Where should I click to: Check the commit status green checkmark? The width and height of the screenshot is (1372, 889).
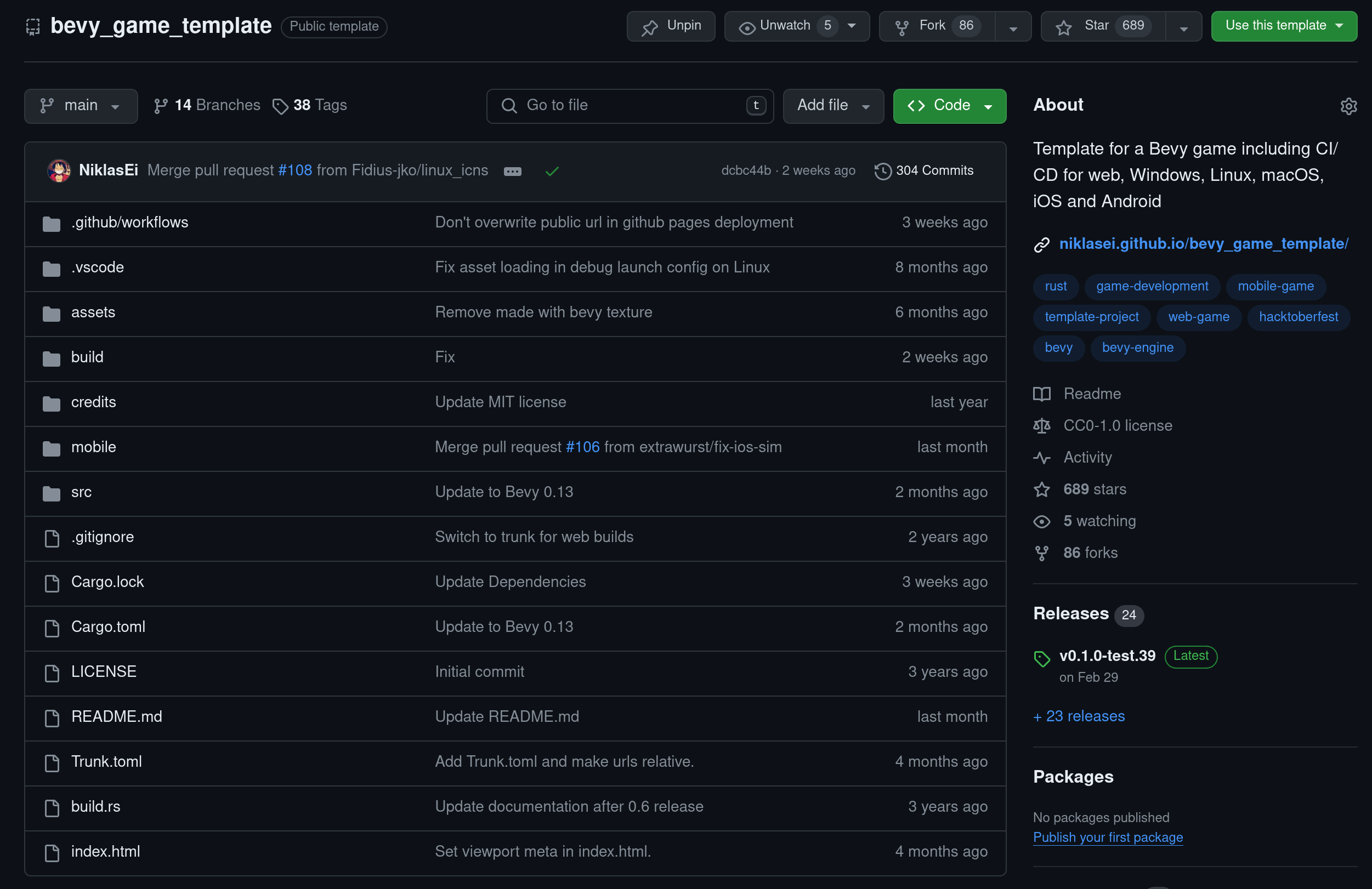pyautogui.click(x=552, y=170)
